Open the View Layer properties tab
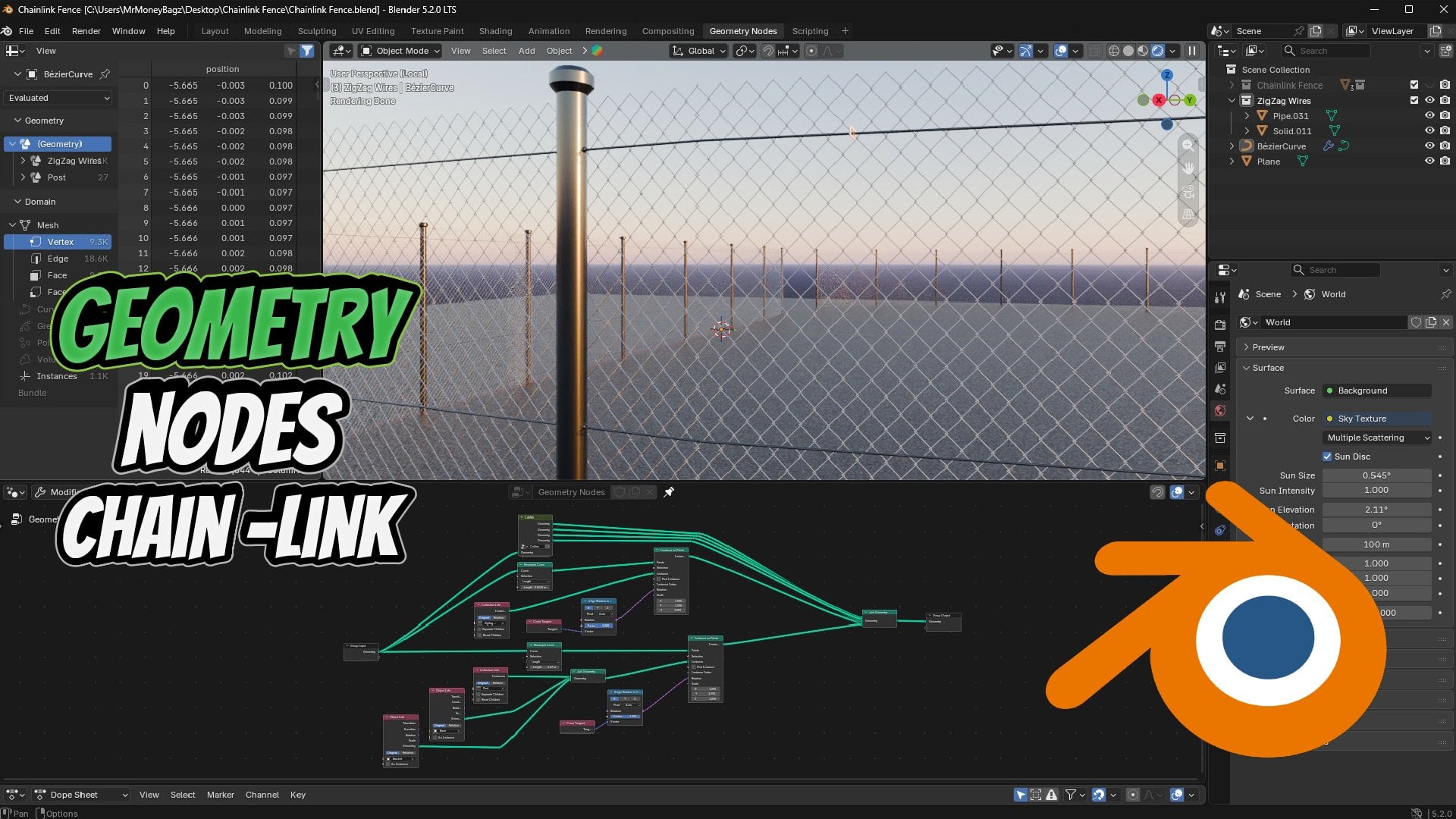 1219,368
